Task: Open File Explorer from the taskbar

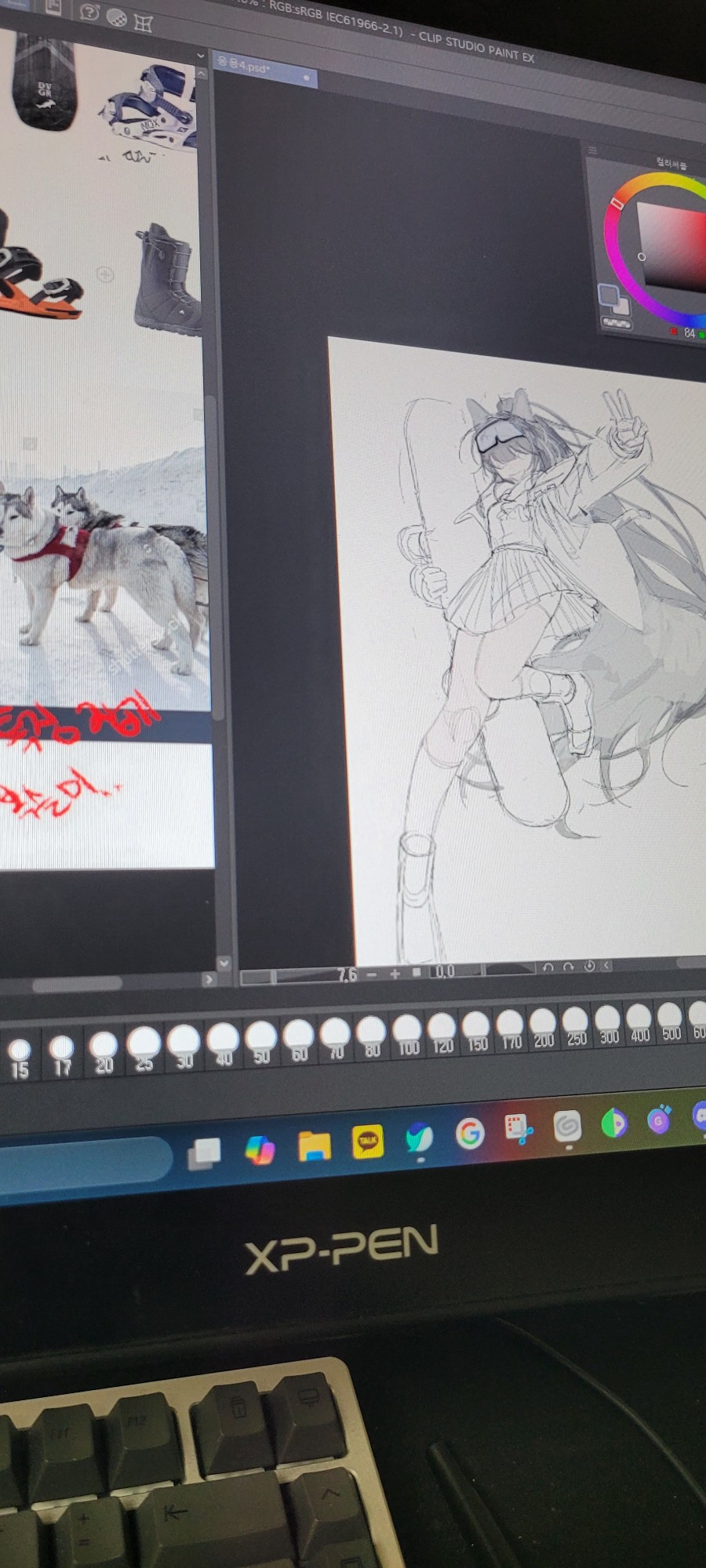Action: click(314, 1146)
